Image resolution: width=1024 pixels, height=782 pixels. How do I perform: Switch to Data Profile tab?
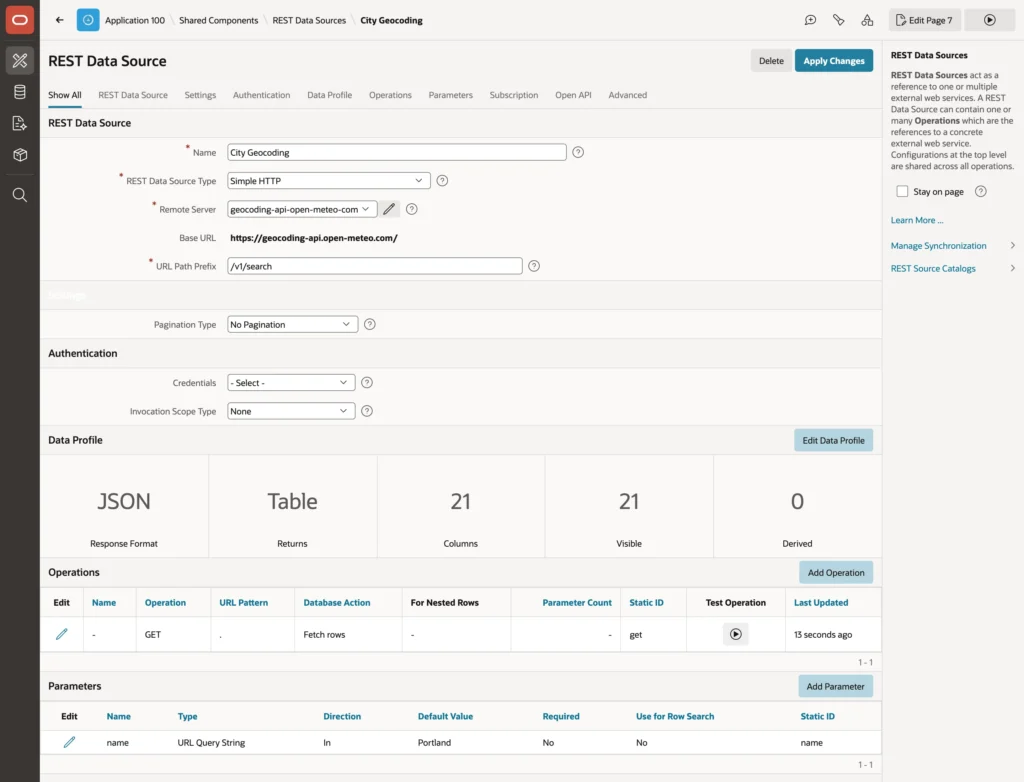point(329,95)
